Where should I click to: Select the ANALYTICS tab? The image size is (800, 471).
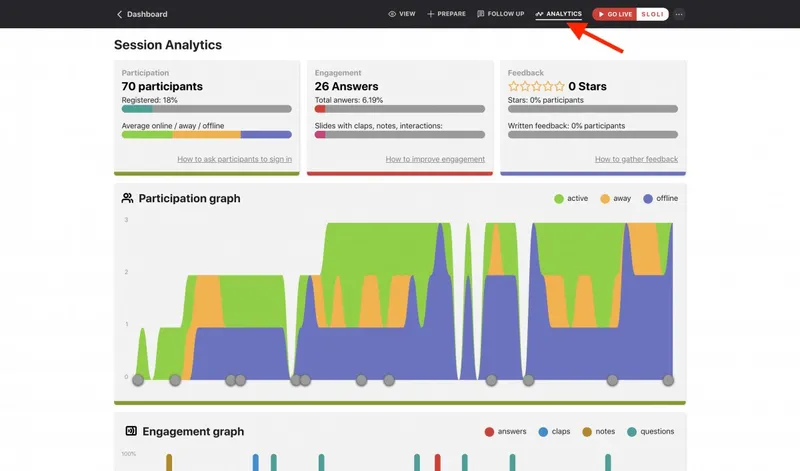click(x=559, y=14)
